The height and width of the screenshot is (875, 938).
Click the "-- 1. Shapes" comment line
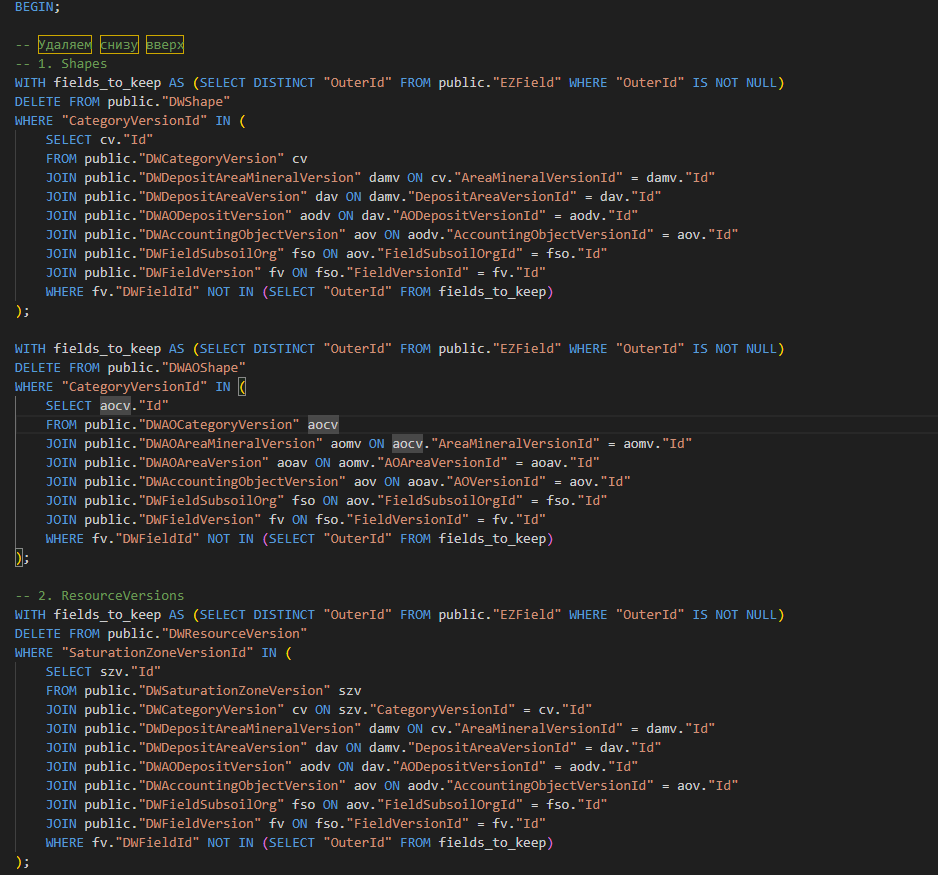pos(61,64)
